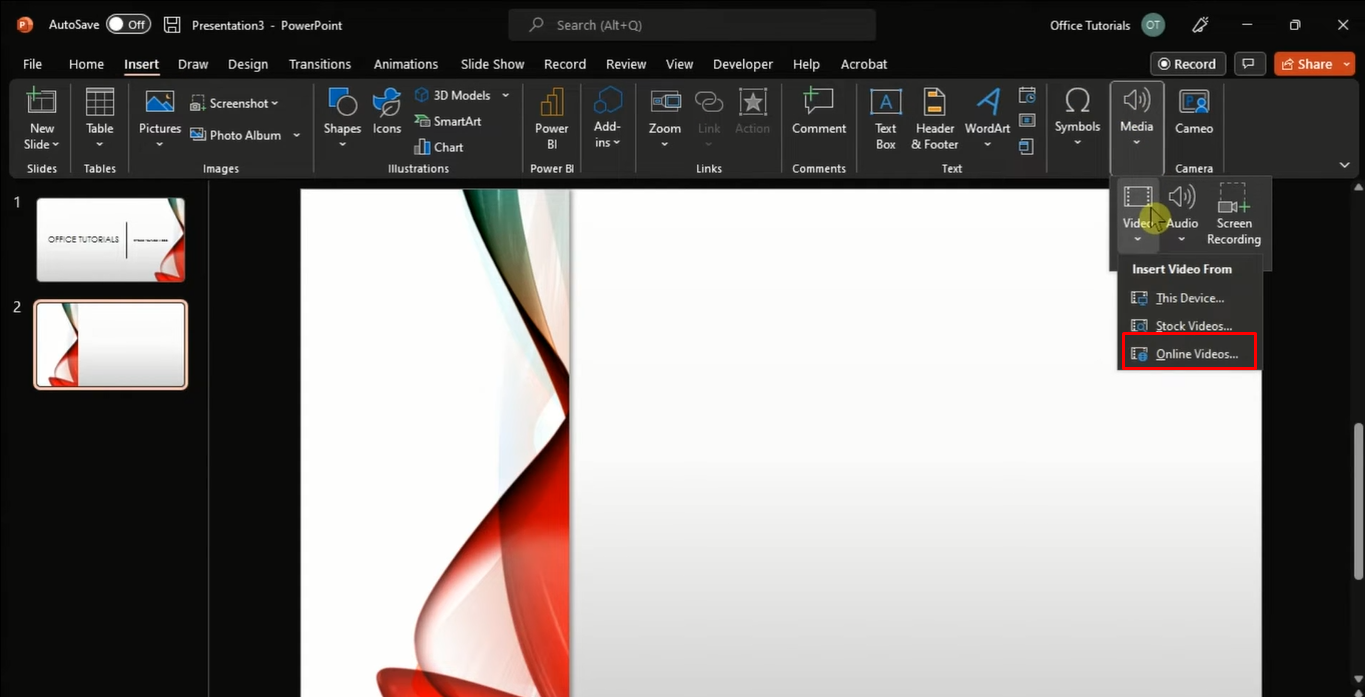
Task: Switch to the Animations tab
Action: tap(405, 63)
